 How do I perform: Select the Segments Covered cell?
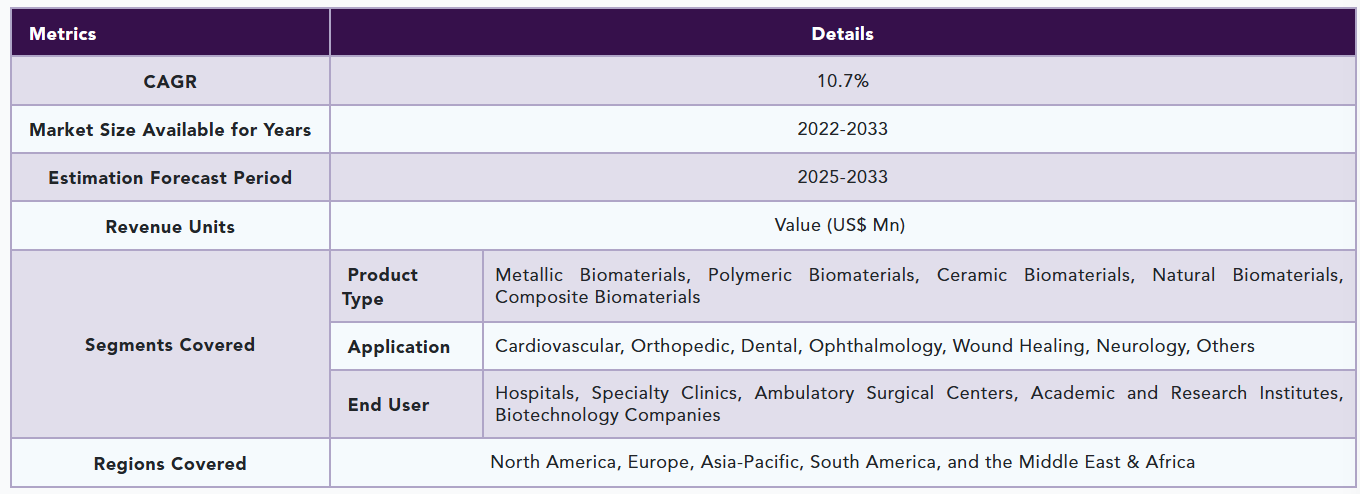170,344
